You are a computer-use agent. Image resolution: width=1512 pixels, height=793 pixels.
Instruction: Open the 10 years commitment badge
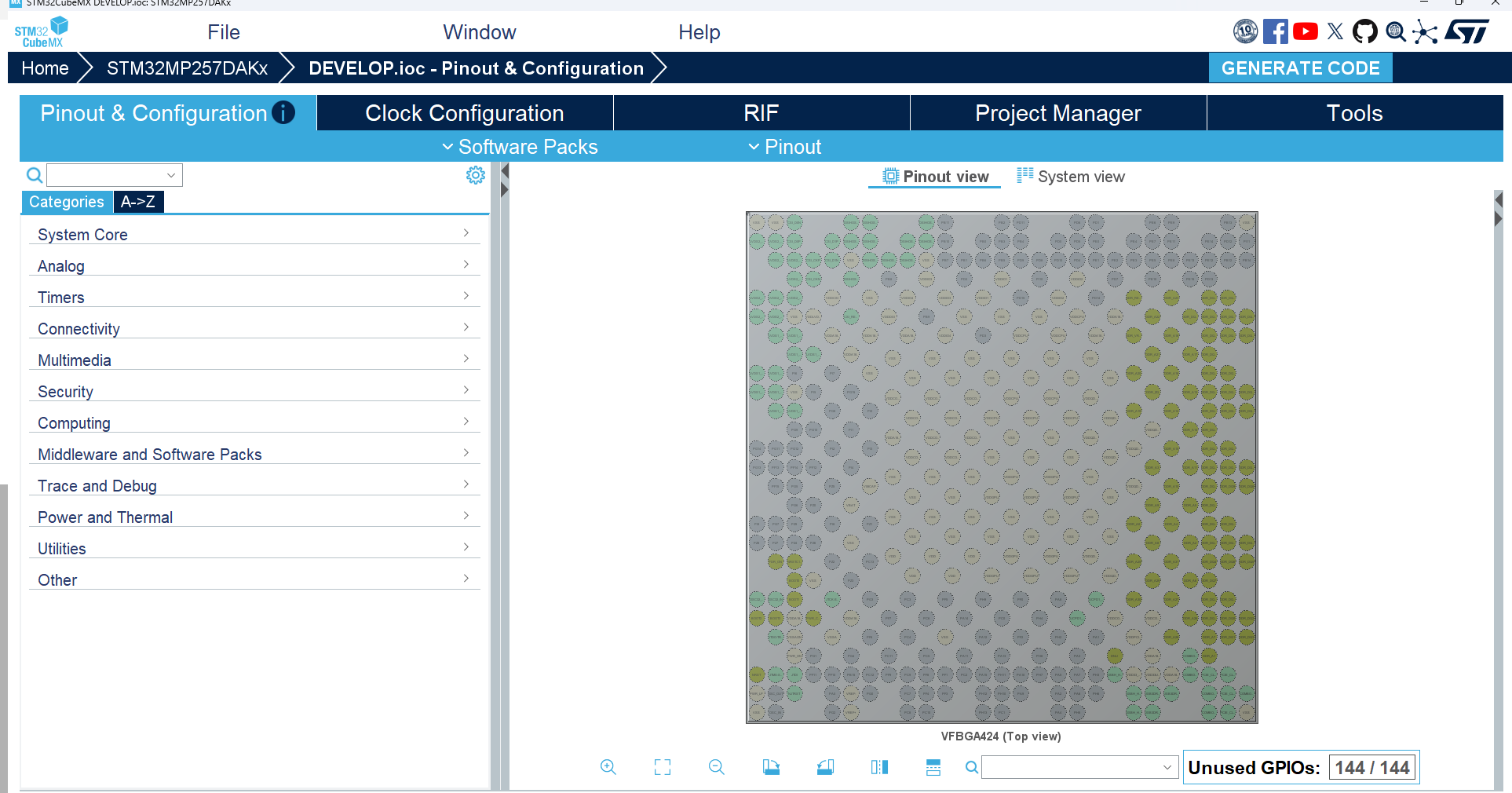coord(1245,31)
